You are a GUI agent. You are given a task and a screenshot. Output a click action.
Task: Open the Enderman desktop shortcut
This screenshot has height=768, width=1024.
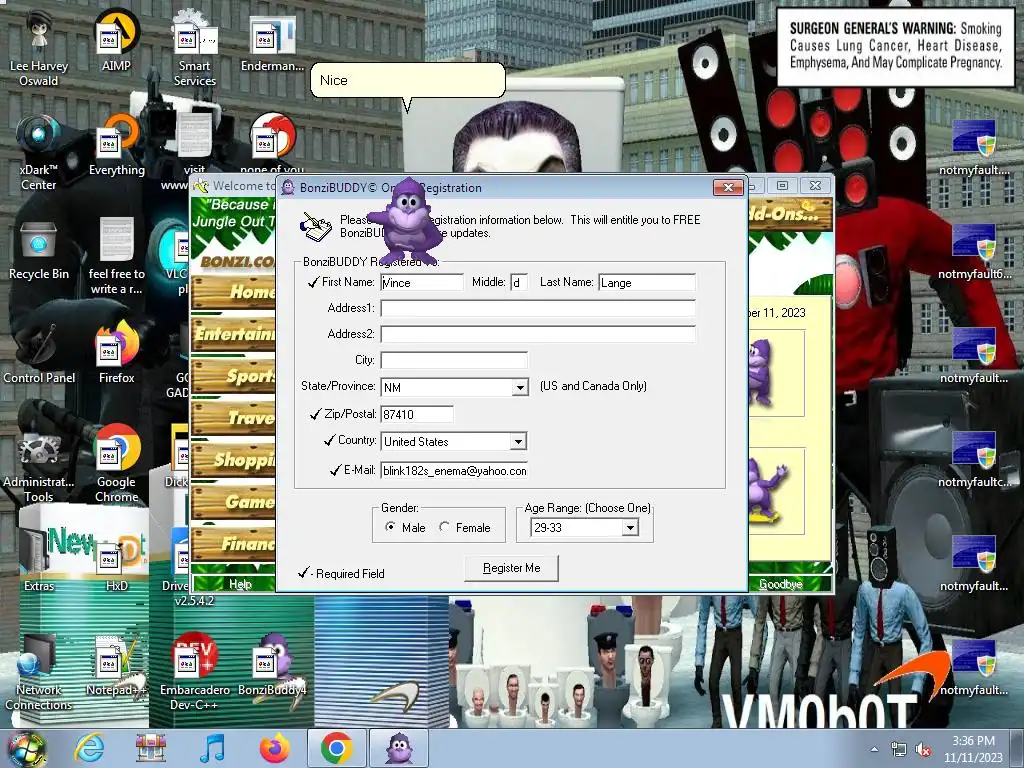pyautogui.click(x=272, y=42)
